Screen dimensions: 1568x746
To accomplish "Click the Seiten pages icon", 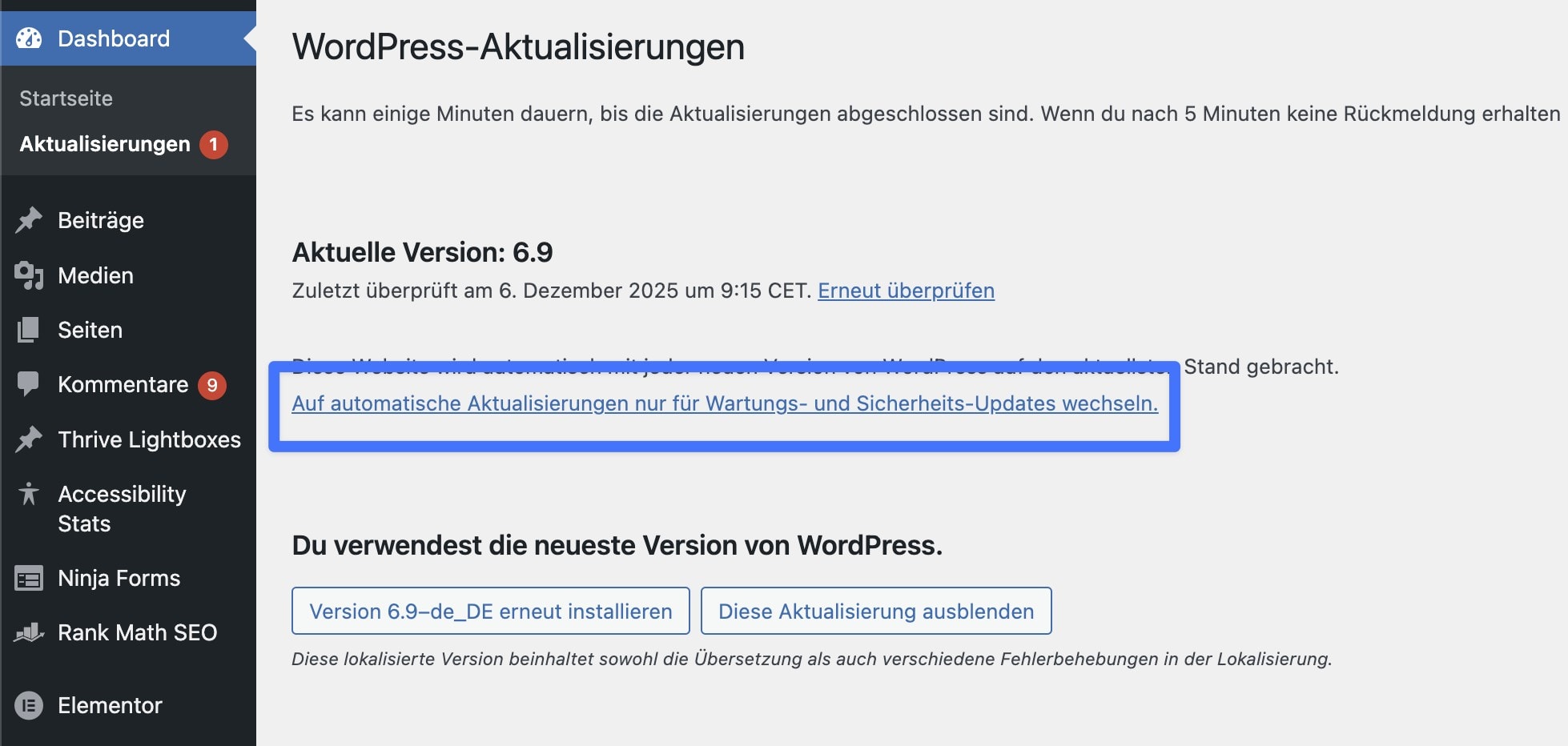I will coord(30,329).
